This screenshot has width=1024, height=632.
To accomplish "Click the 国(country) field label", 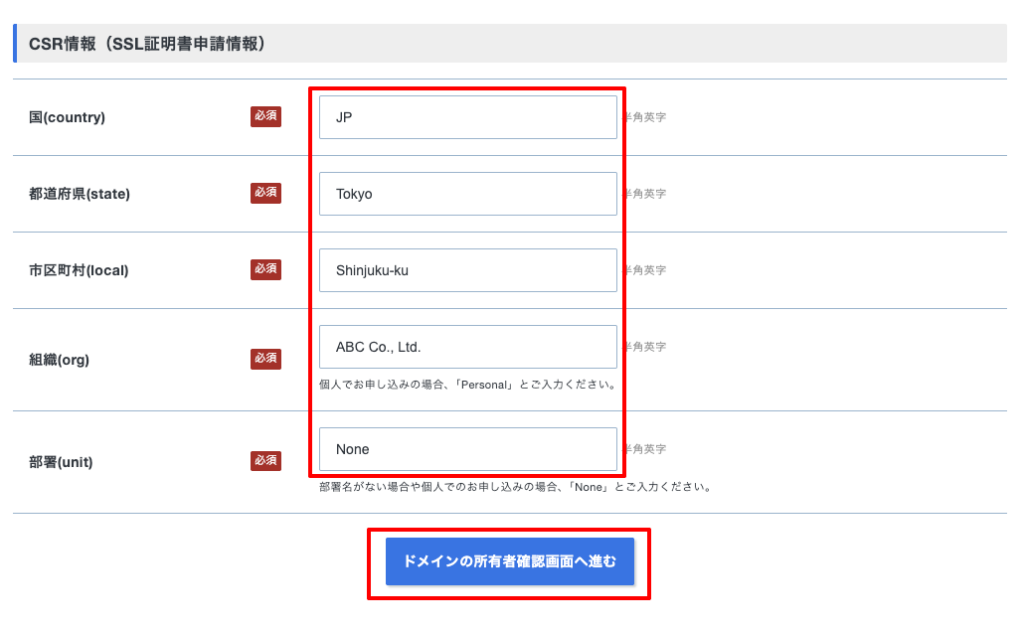I will [x=67, y=118].
